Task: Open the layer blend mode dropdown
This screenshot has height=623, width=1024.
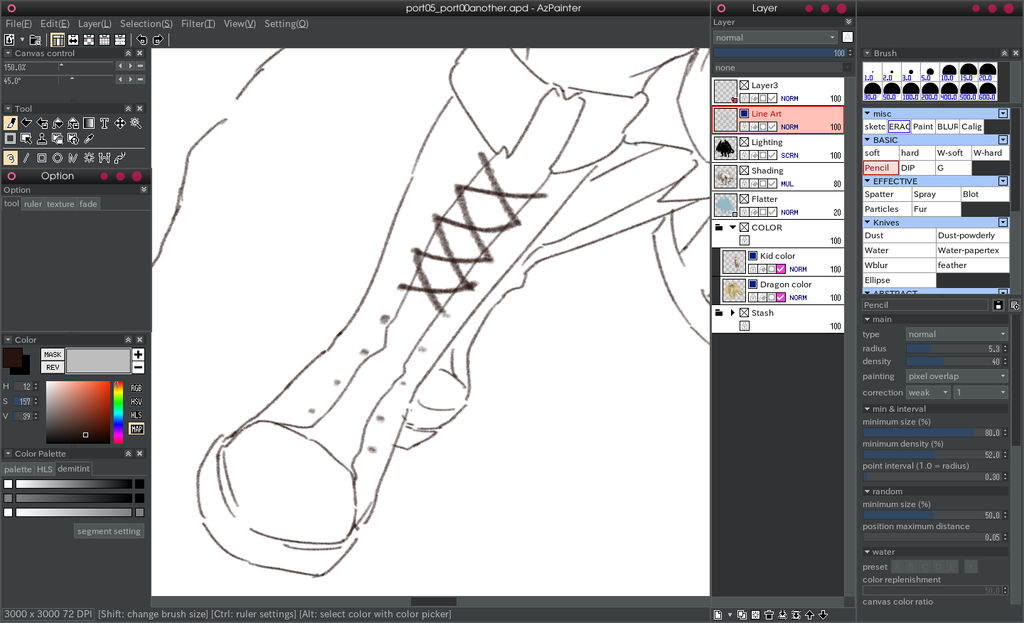Action: tap(775, 38)
